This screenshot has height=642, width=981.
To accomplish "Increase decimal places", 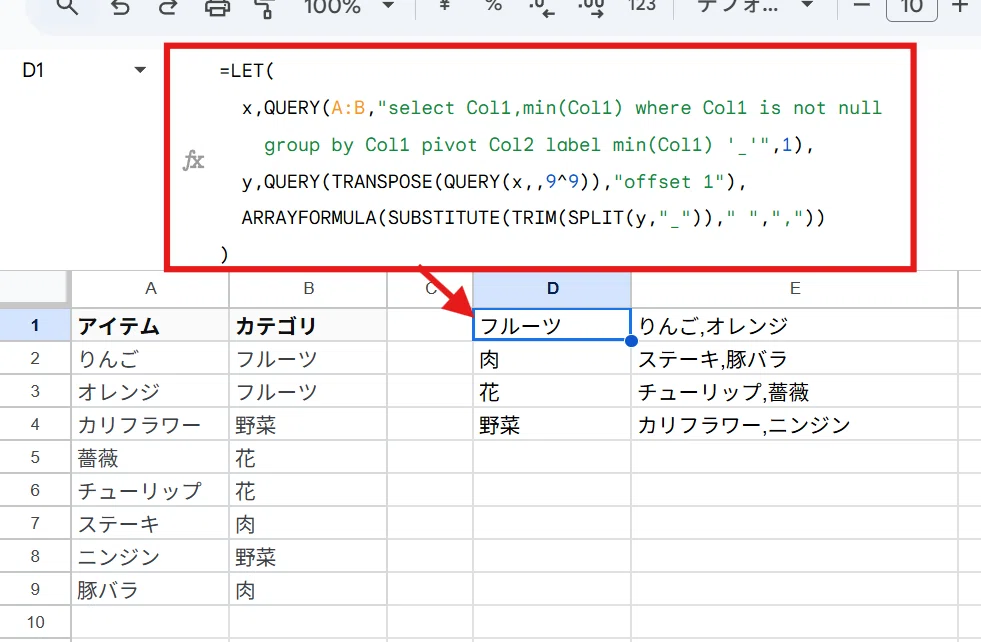I will pyautogui.click(x=591, y=8).
